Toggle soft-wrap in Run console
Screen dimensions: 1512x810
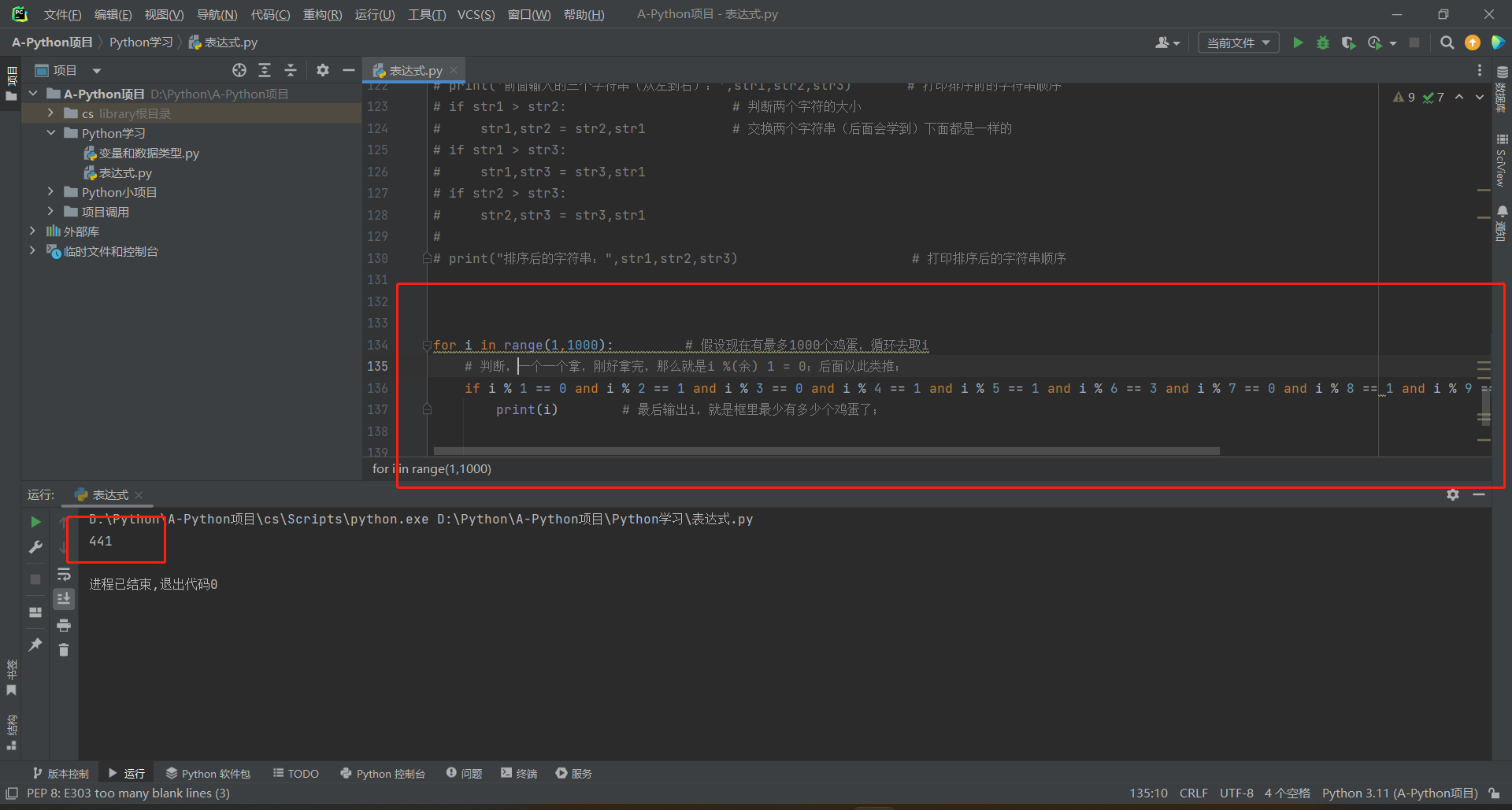tap(64, 575)
